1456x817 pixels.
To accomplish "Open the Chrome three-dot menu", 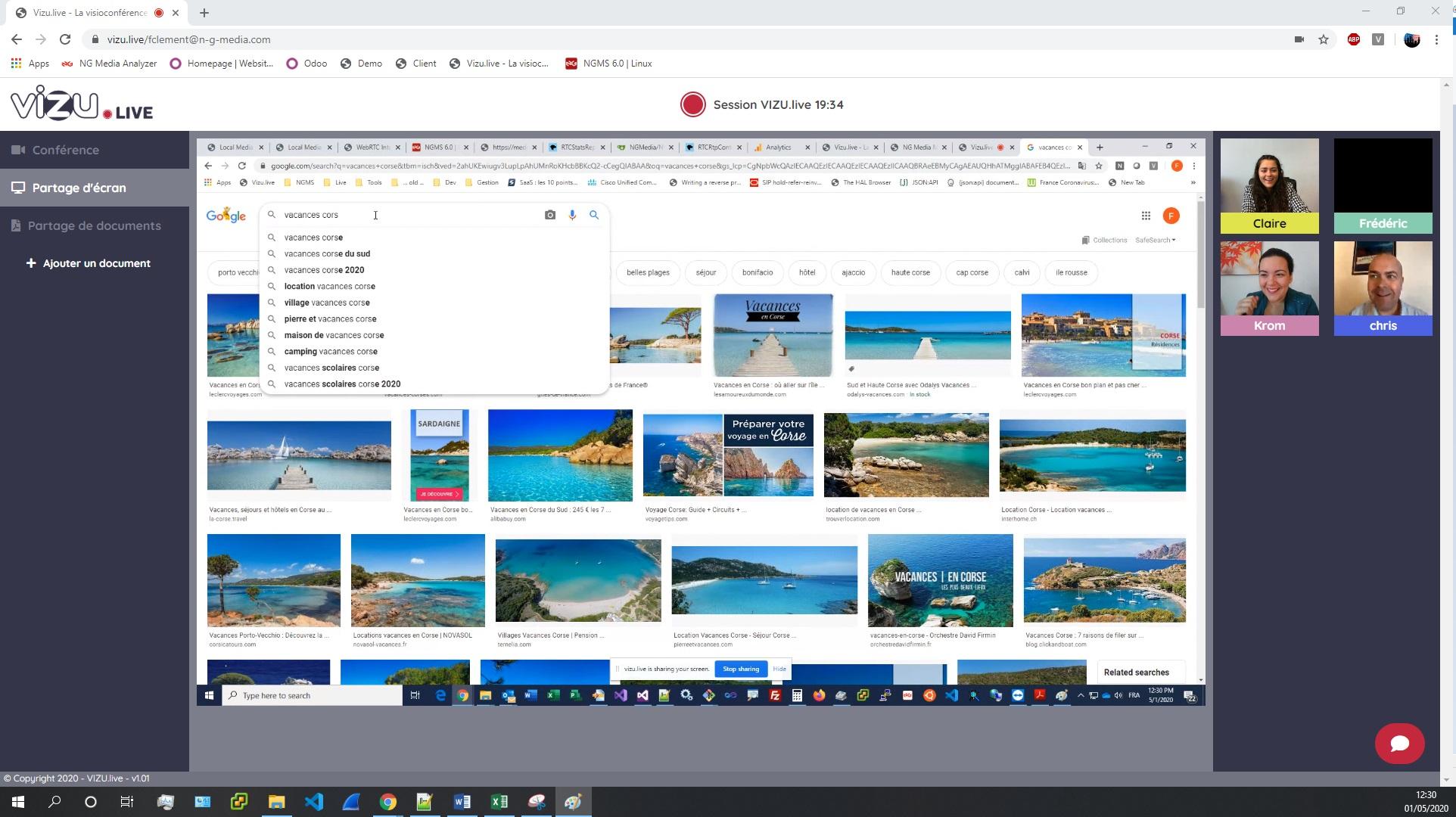I will (x=1436, y=39).
